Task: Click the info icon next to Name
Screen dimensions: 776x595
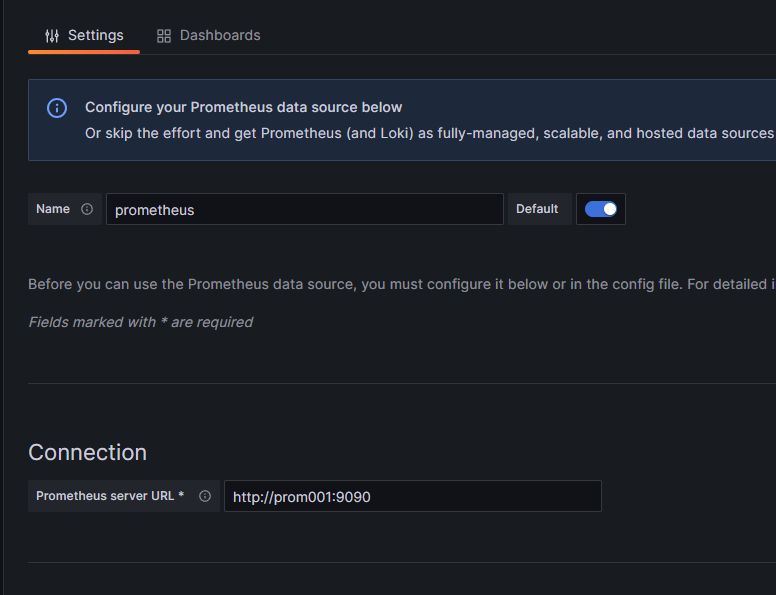Action: [87, 209]
